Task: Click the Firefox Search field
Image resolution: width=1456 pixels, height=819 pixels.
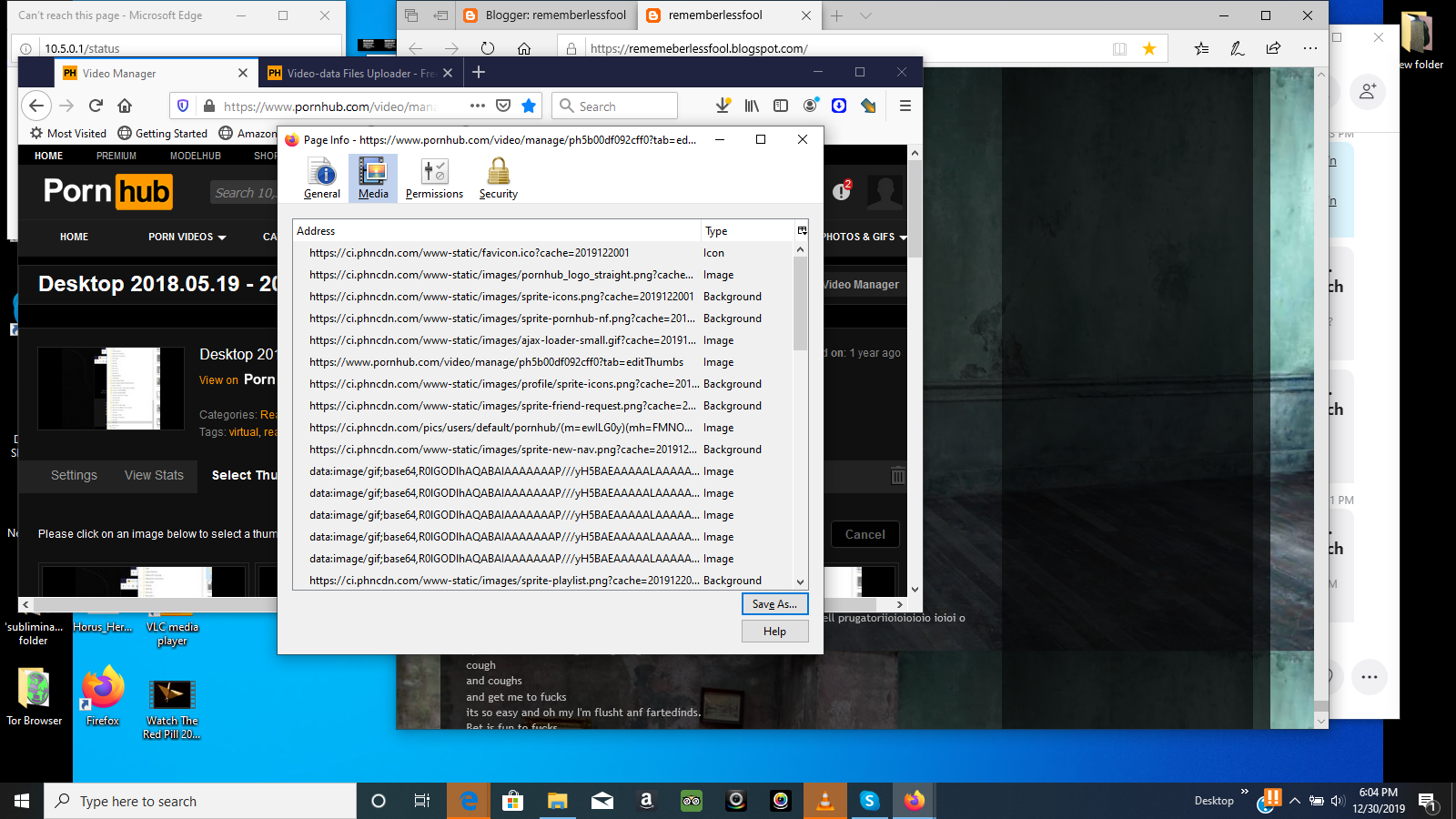Action: coord(614,106)
